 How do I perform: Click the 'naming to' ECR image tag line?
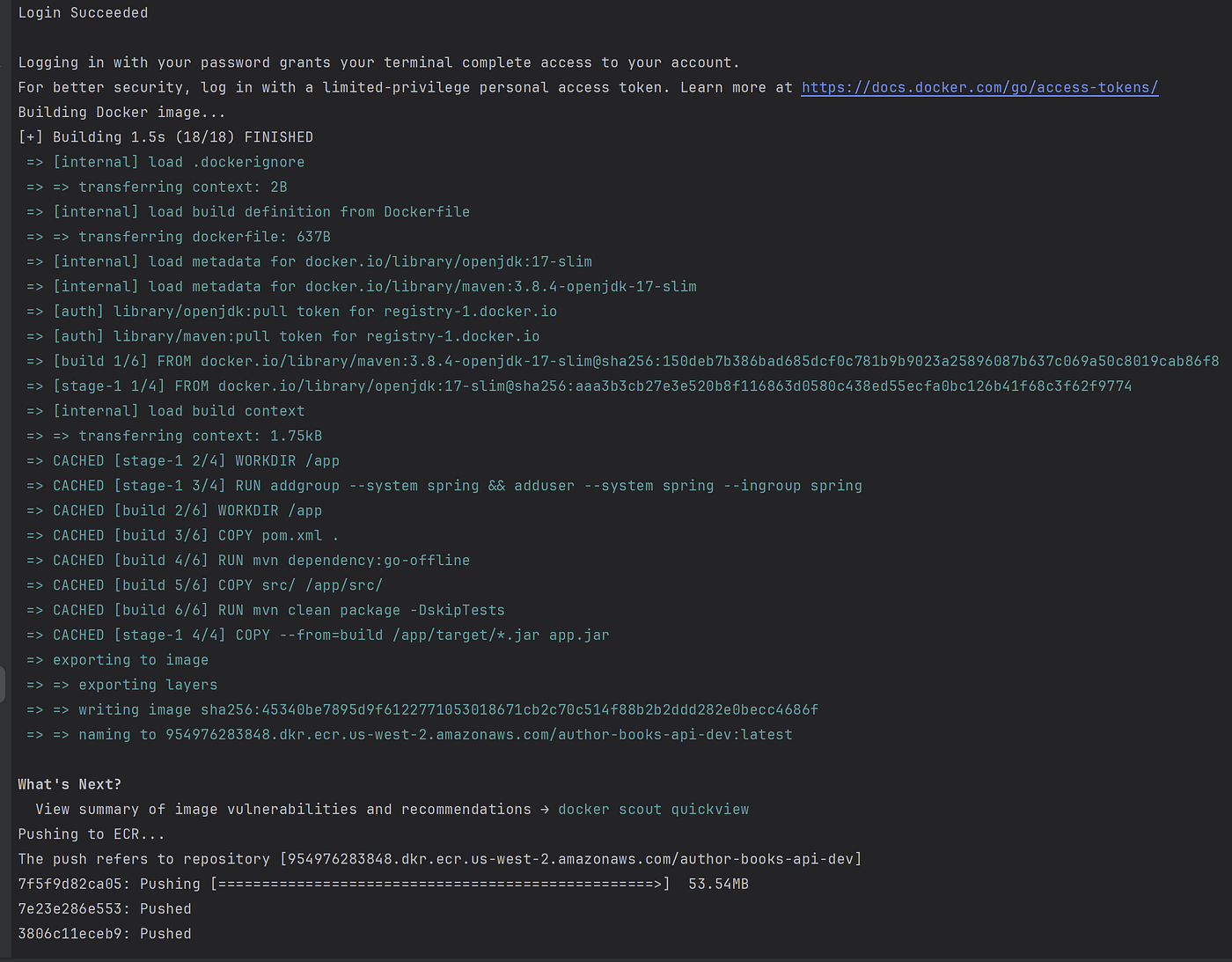pyautogui.click(x=409, y=734)
